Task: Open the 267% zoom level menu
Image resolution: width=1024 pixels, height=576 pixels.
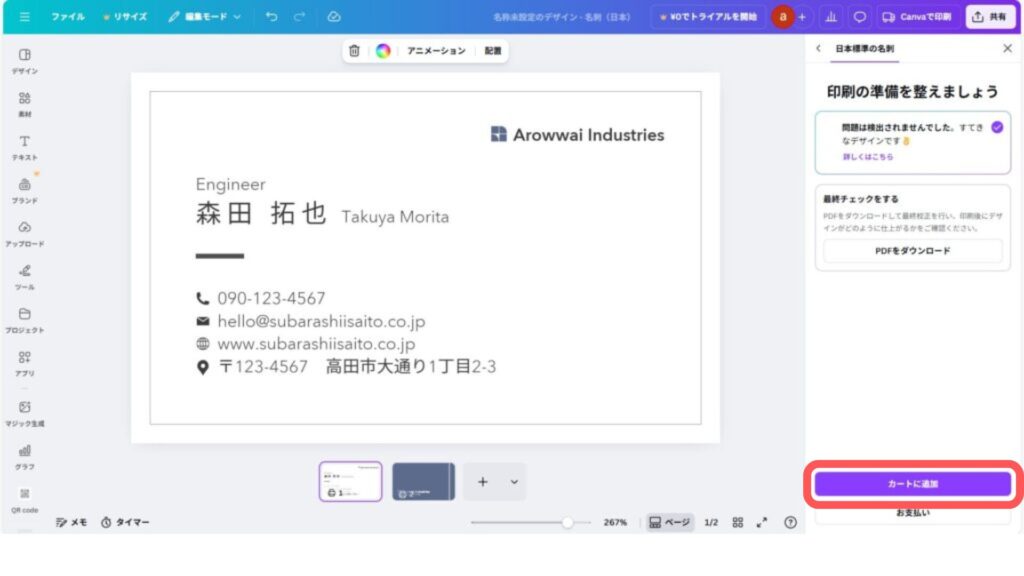Action: [614, 522]
